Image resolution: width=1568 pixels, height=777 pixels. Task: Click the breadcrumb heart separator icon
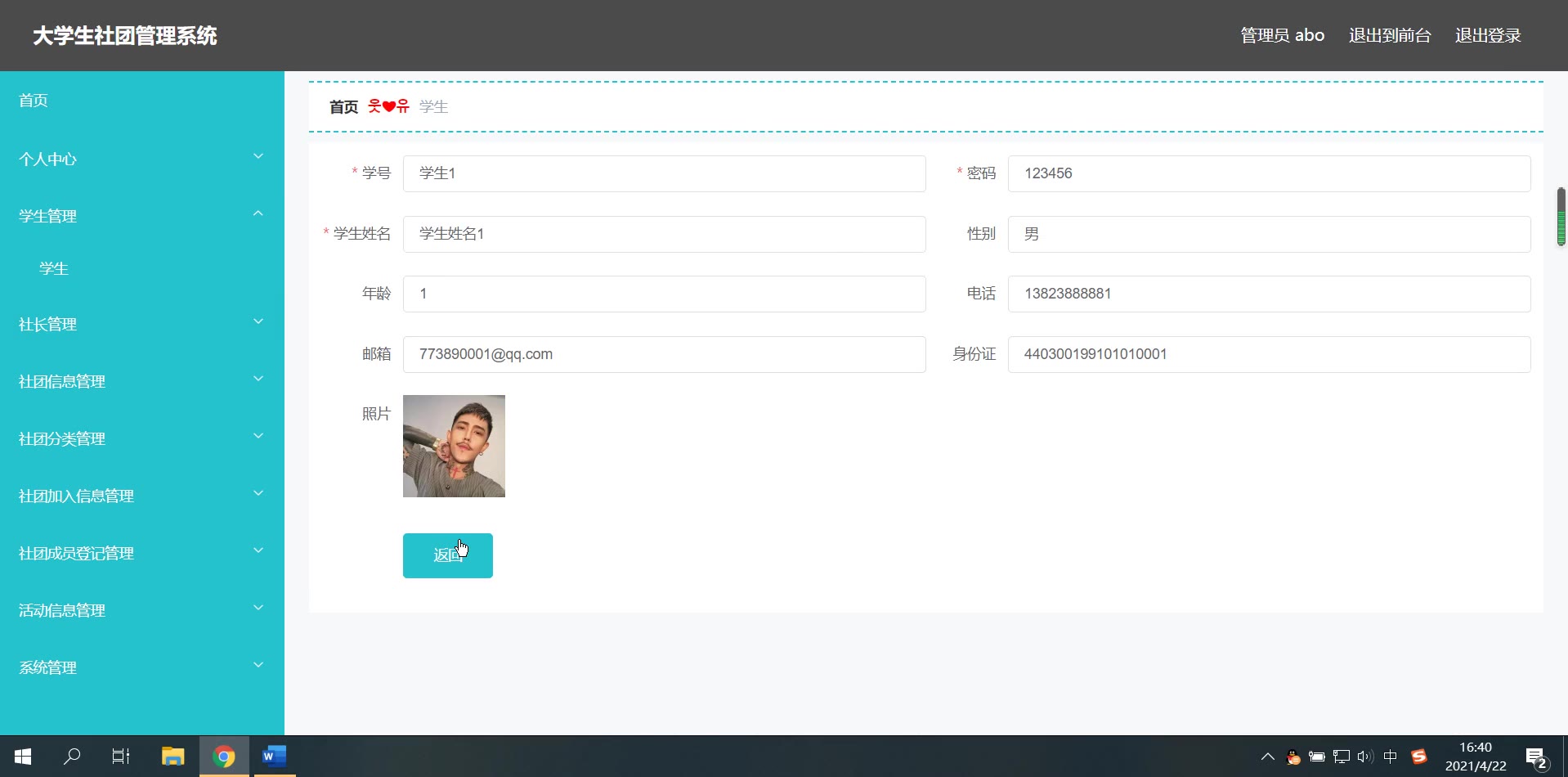388,106
